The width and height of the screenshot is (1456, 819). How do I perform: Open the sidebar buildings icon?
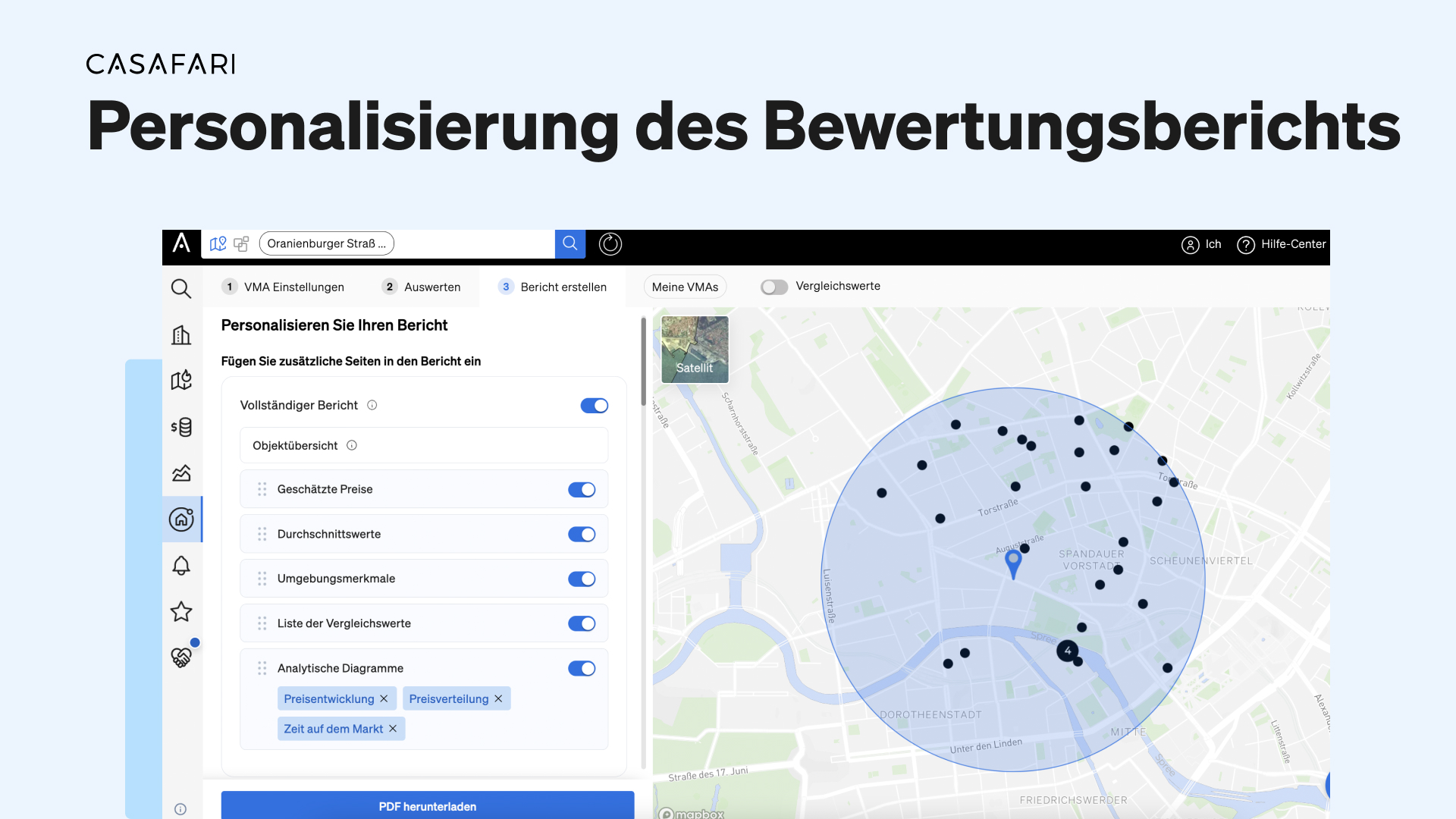tap(181, 335)
